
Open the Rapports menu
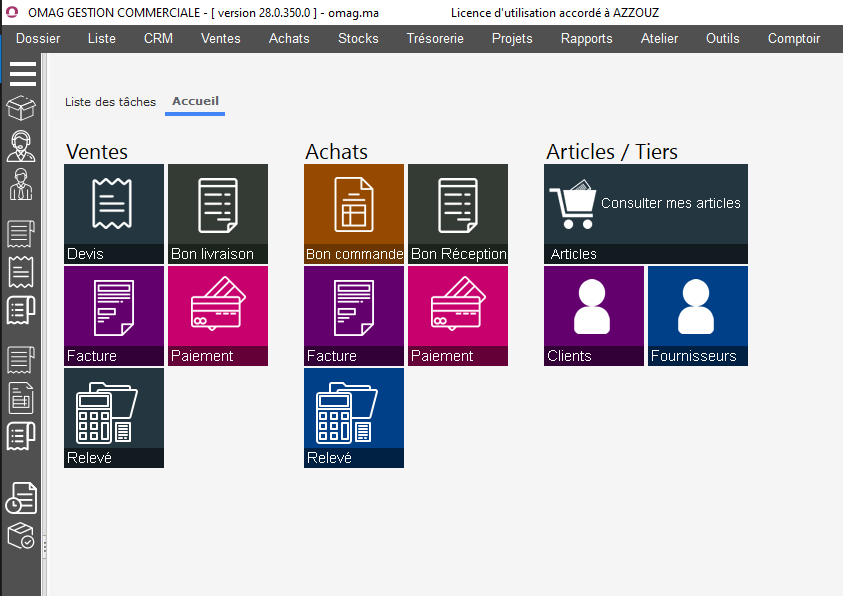click(586, 39)
